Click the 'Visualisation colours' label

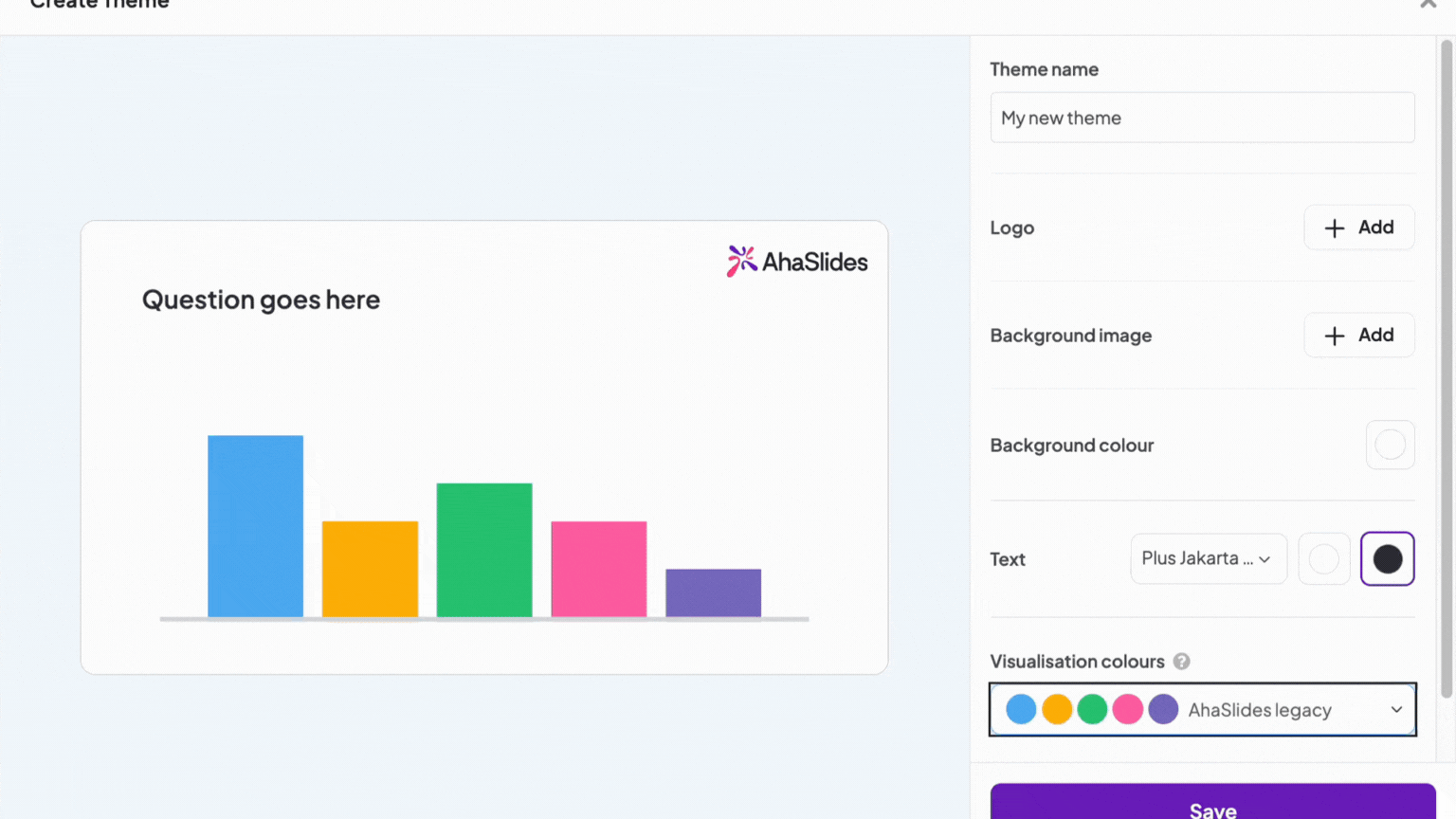tap(1077, 662)
